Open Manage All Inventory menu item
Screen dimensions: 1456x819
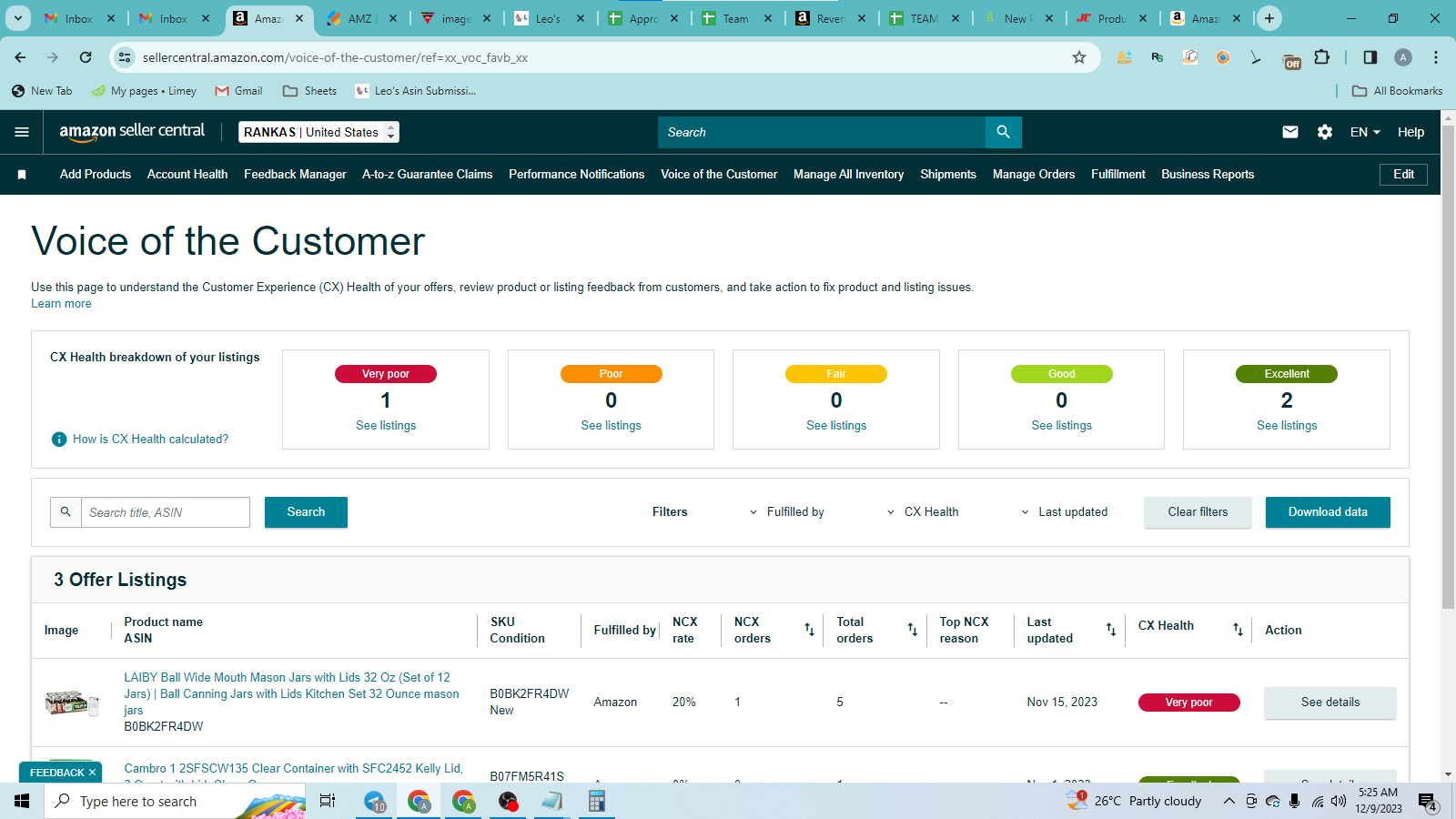848,175
